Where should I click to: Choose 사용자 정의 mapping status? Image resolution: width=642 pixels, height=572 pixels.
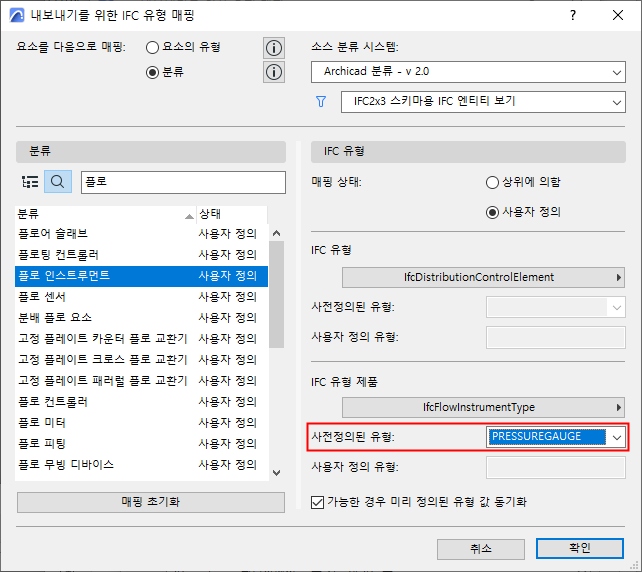492,213
